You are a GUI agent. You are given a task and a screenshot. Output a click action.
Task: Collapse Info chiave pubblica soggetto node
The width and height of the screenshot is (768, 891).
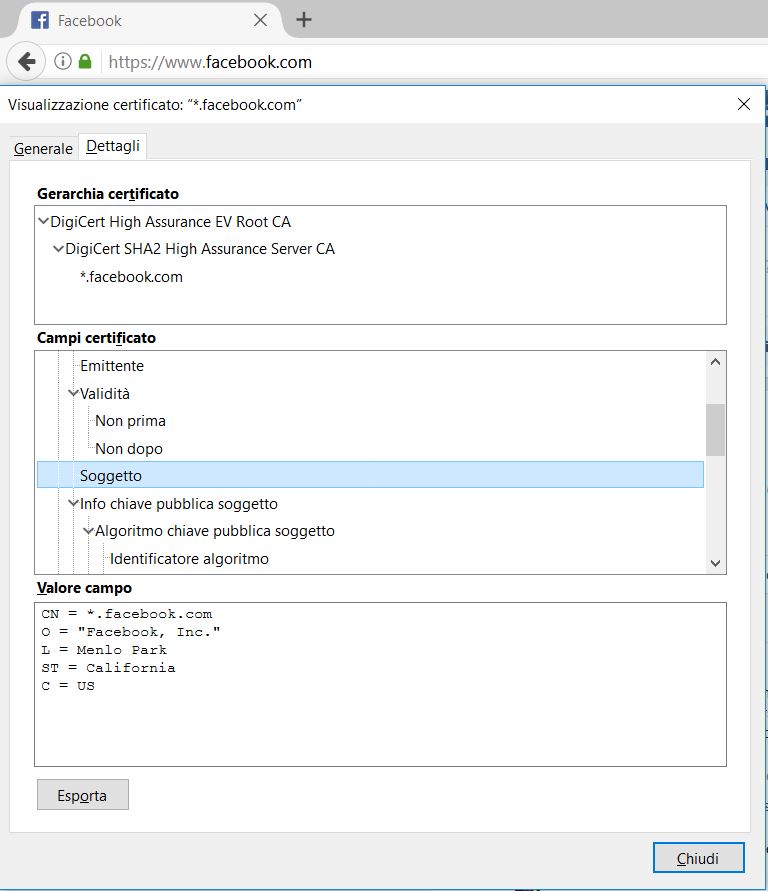(73, 503)
